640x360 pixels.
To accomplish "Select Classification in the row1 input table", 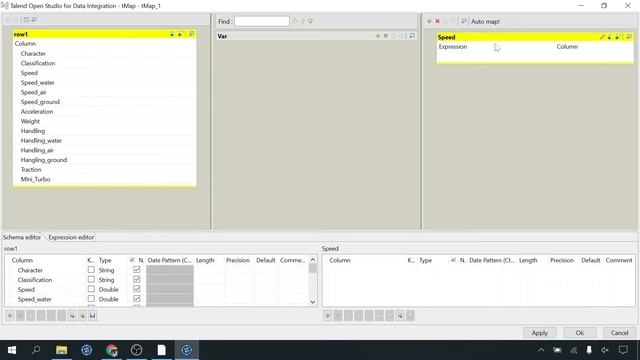I will (x=38, y=63).
